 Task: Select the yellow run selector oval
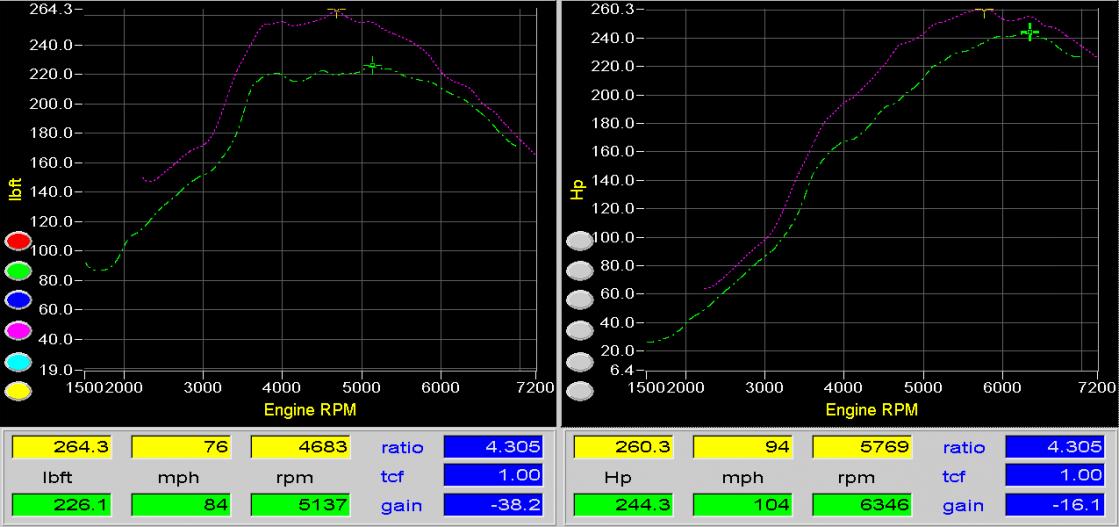(20, 391)
